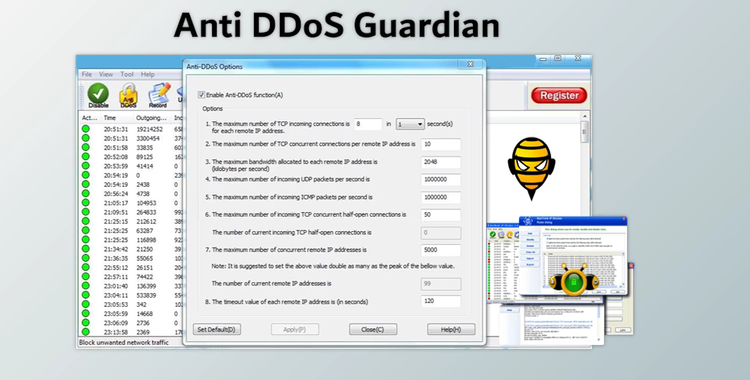This screenshot has height=380, width=750.
Task: Click the UDP packets per second field
Action: click(x=441, y=180)
